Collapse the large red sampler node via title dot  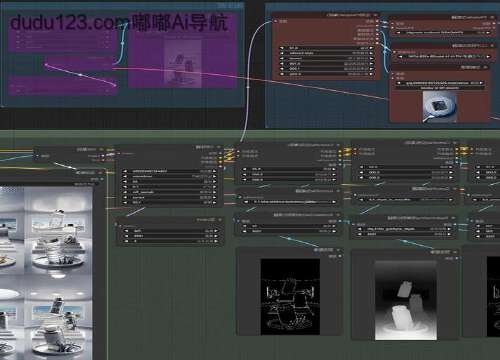pyautogui.click(x=376, y=15)
